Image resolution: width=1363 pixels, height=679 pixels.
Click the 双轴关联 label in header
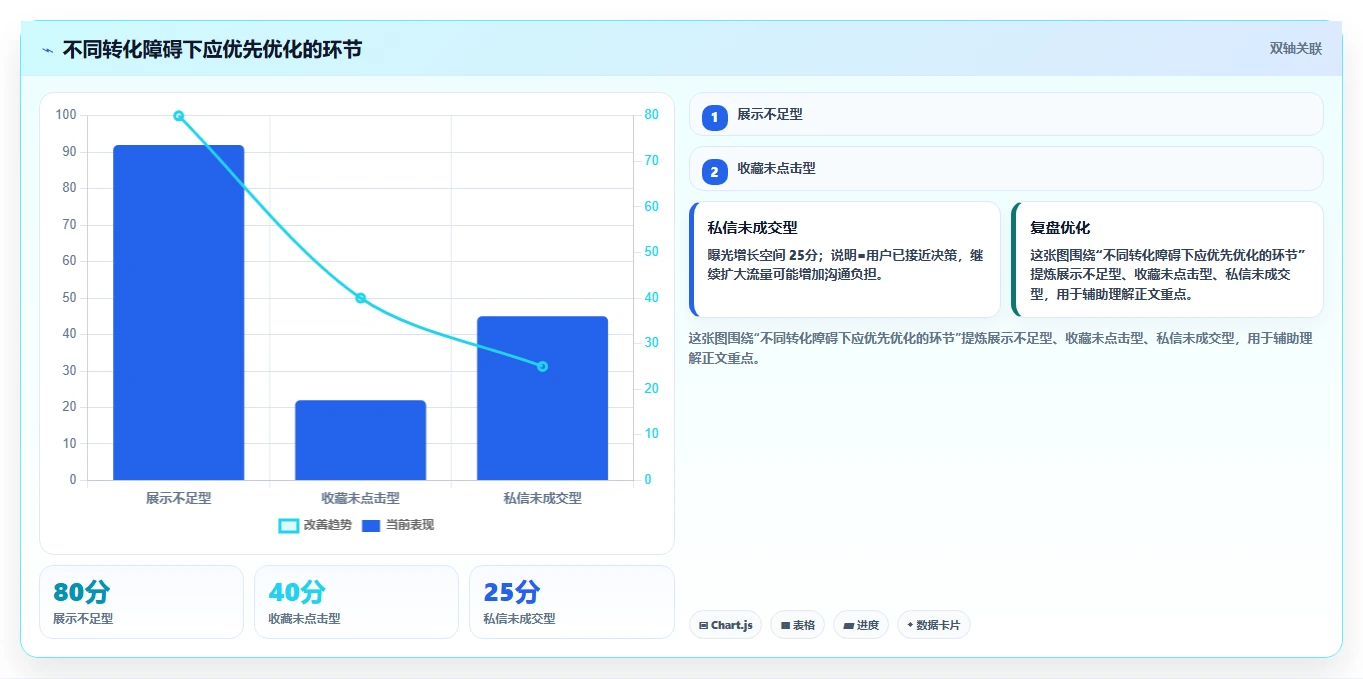(1296, 49)
